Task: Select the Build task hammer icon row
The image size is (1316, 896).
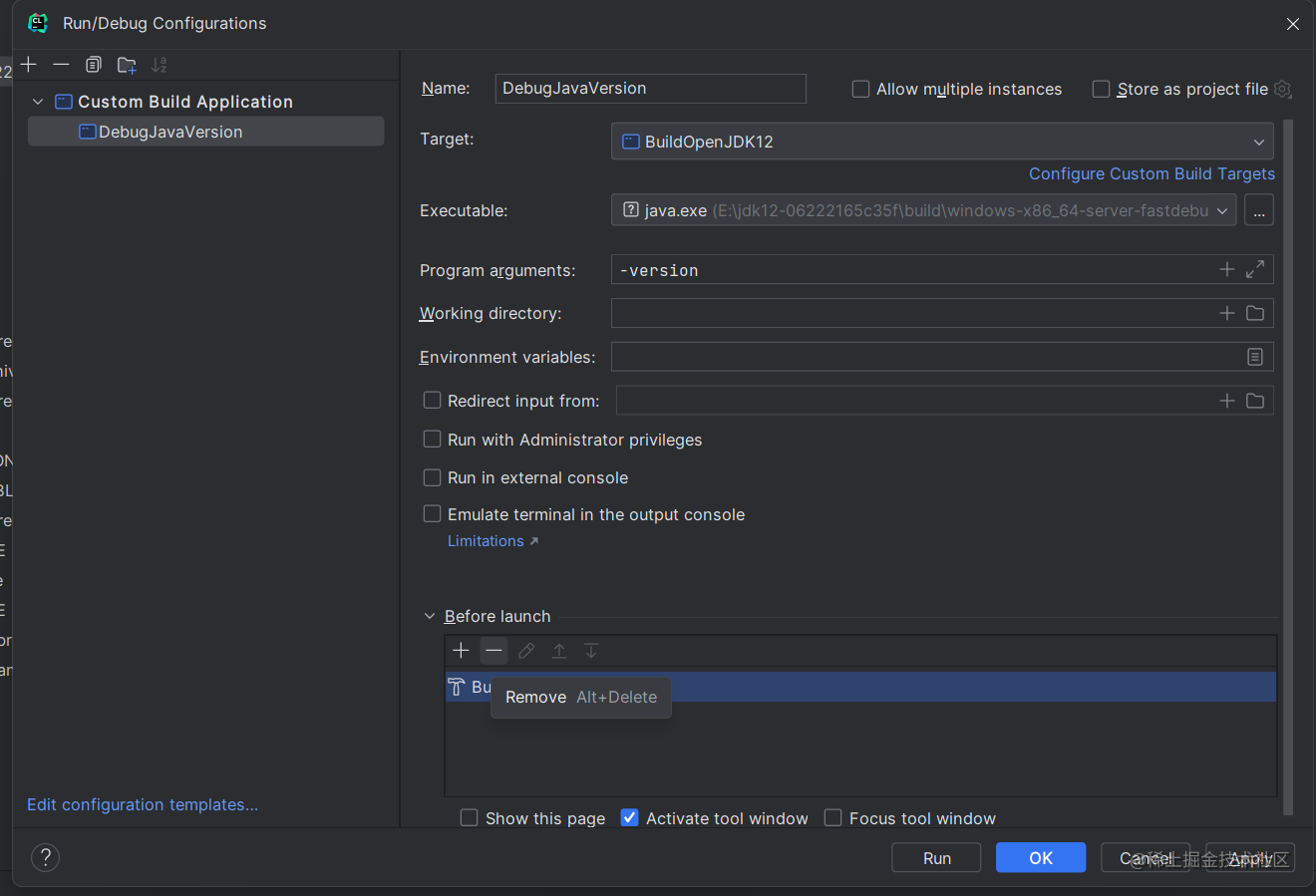Action: [x=860, y=687]
